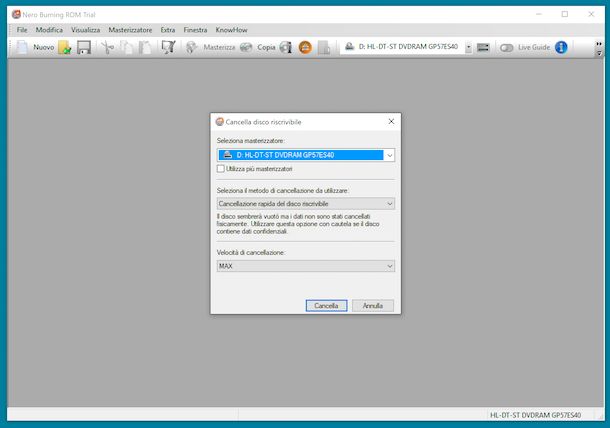Open the toolbar drive dropdown arrow

click(468, 47)
